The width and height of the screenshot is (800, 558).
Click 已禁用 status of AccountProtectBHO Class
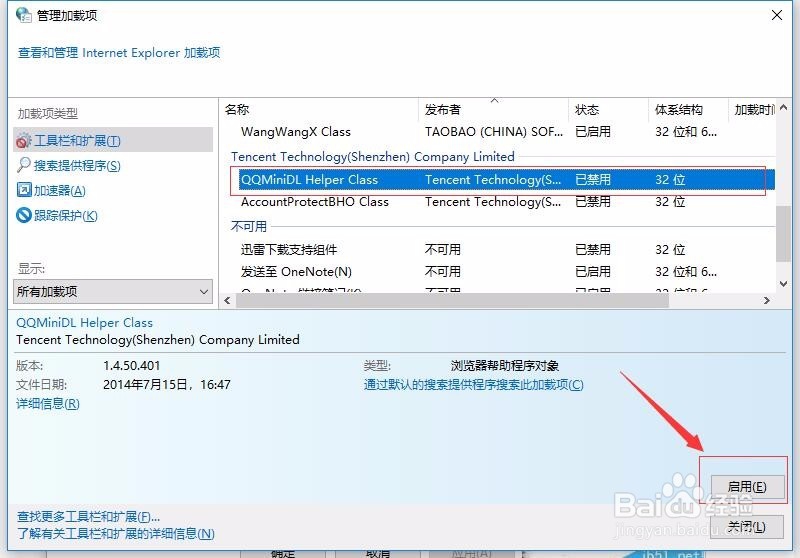(593, 202)
